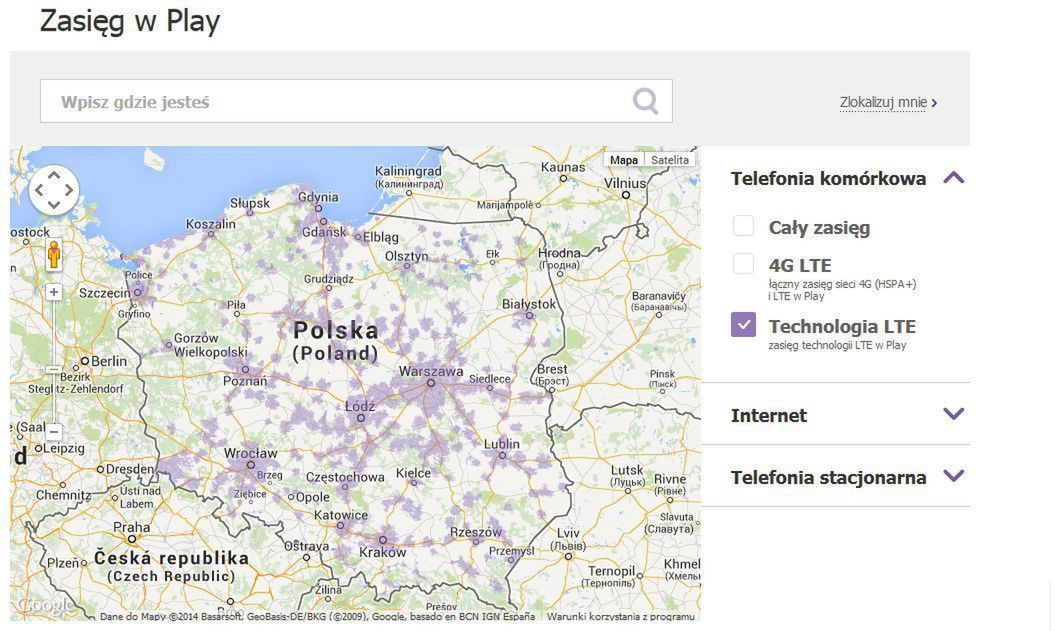
Task: Focus the Wpisz gdzie jesteś search field
Action: 356,101
